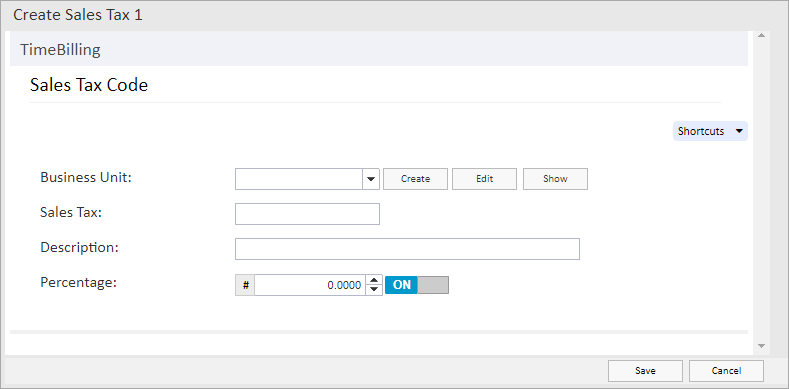Expand the Shortcuts menu
Screen dimensions: 789x389
point(710,131)
